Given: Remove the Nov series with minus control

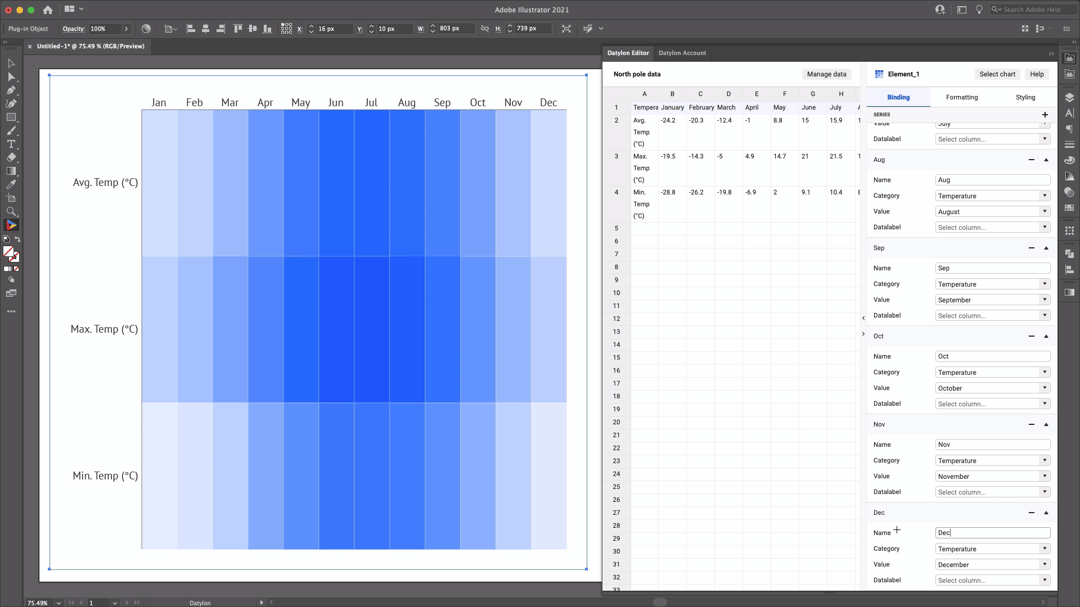Looking at the screenshot, I should click(1032, 424).
